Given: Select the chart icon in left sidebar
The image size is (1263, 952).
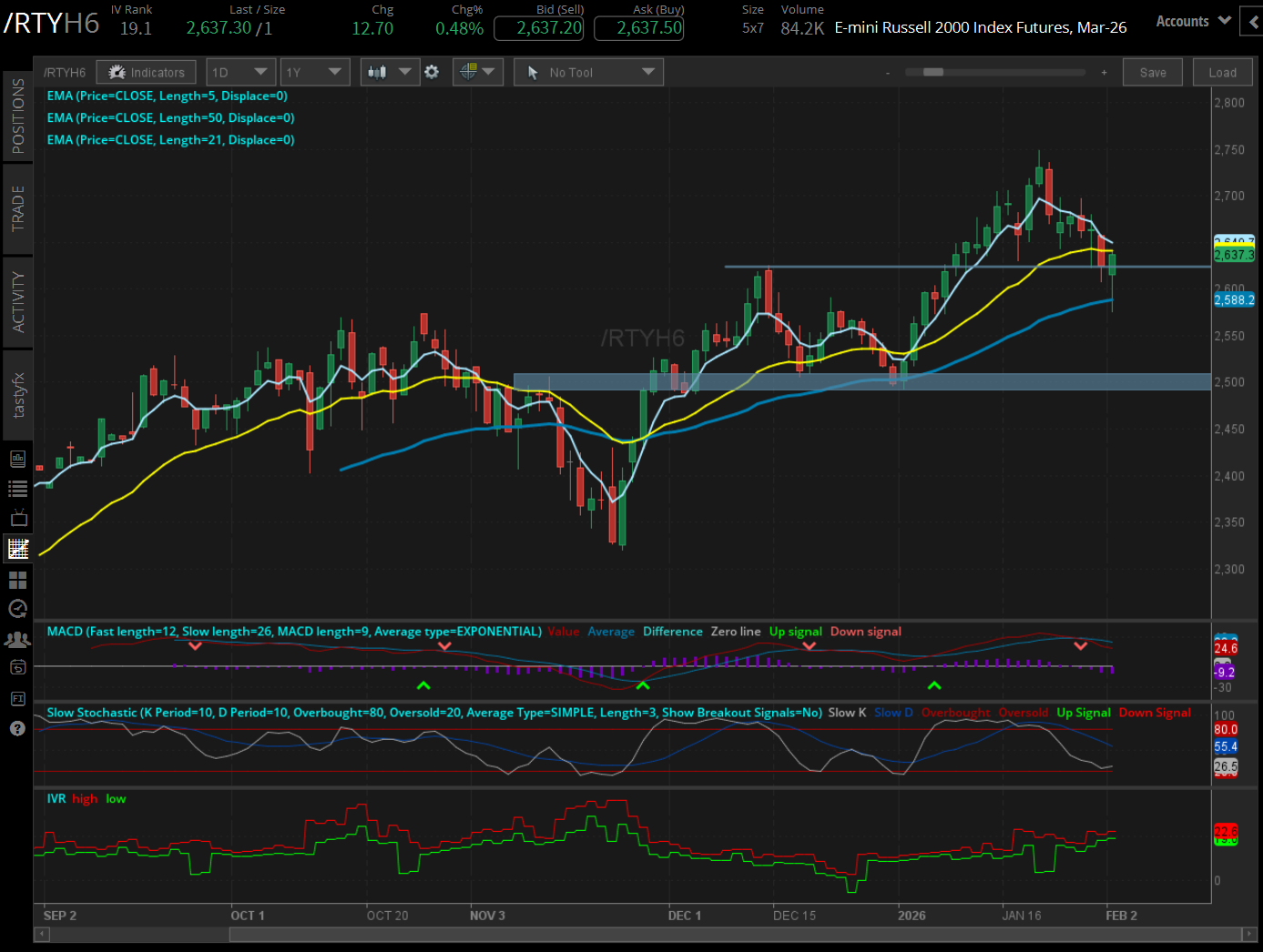Looking at the screenshot, I should tap(17, 548).
